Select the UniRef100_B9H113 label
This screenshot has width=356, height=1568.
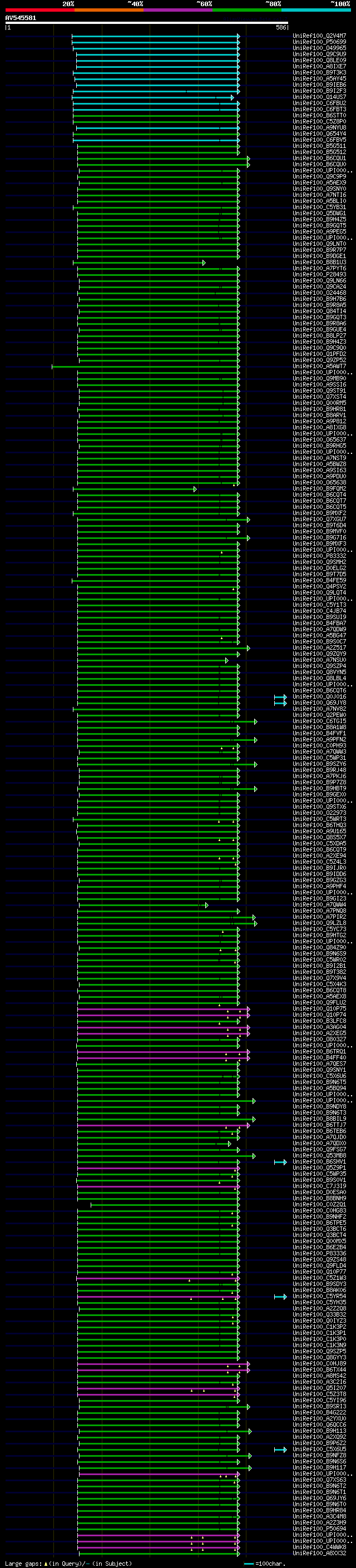[x=319, y=1431]
